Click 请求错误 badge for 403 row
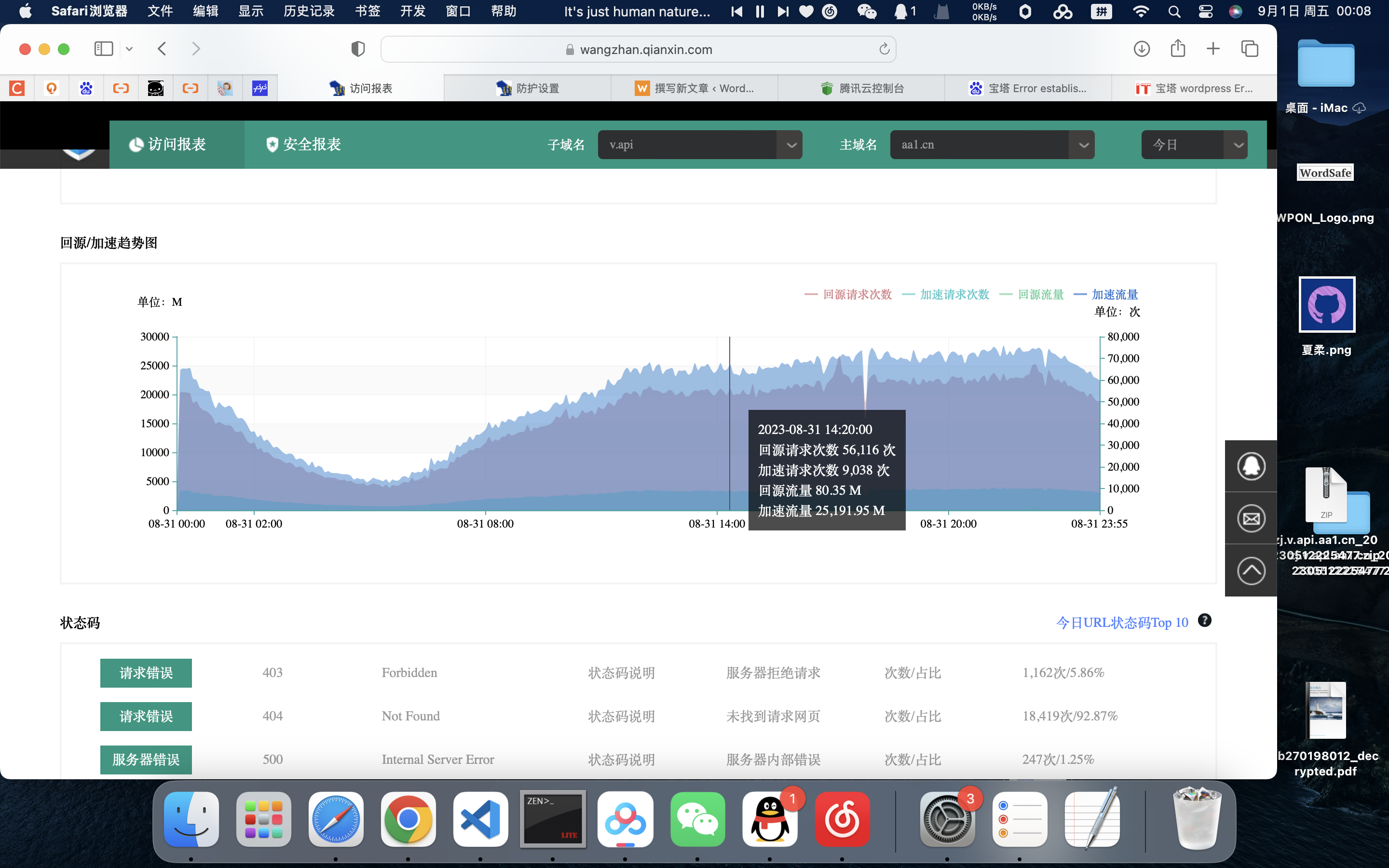 coord(146,673)
